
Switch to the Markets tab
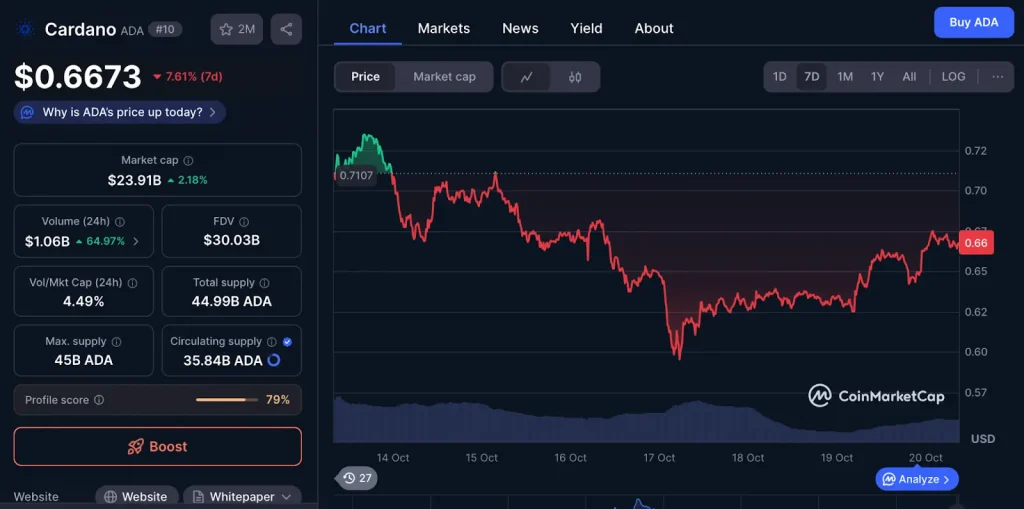(443, 28)
